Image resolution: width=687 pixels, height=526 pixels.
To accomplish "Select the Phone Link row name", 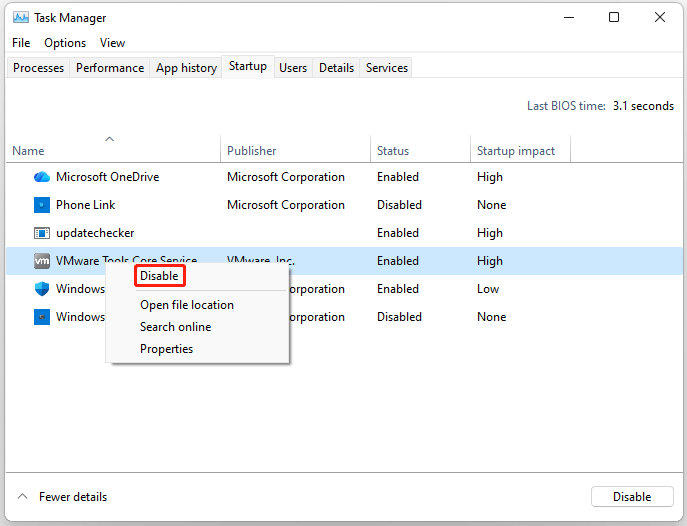I will point(85,205).
